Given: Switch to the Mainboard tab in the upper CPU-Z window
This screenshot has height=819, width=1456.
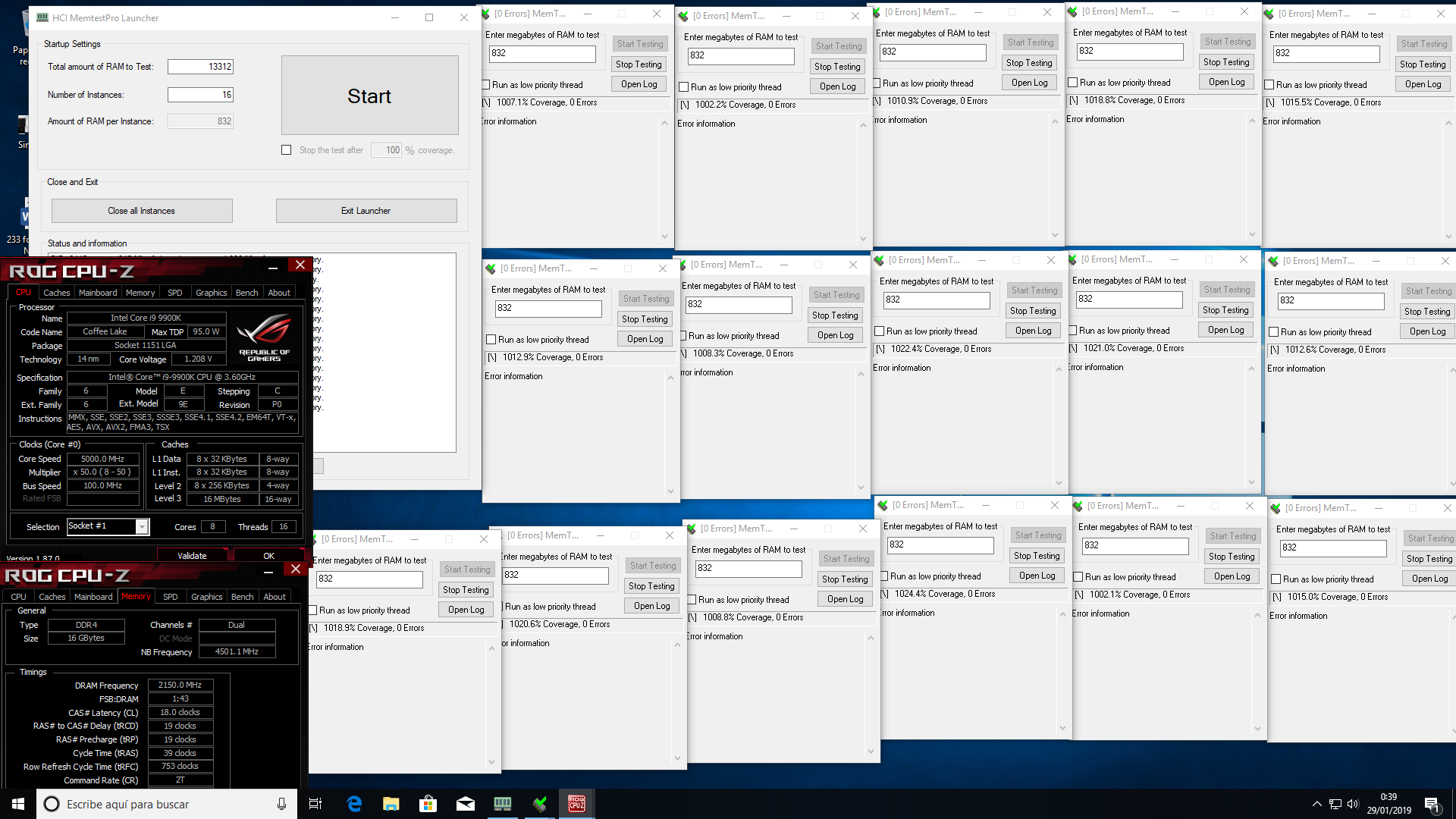Looking at the screenshot, I should pos(98,293).
